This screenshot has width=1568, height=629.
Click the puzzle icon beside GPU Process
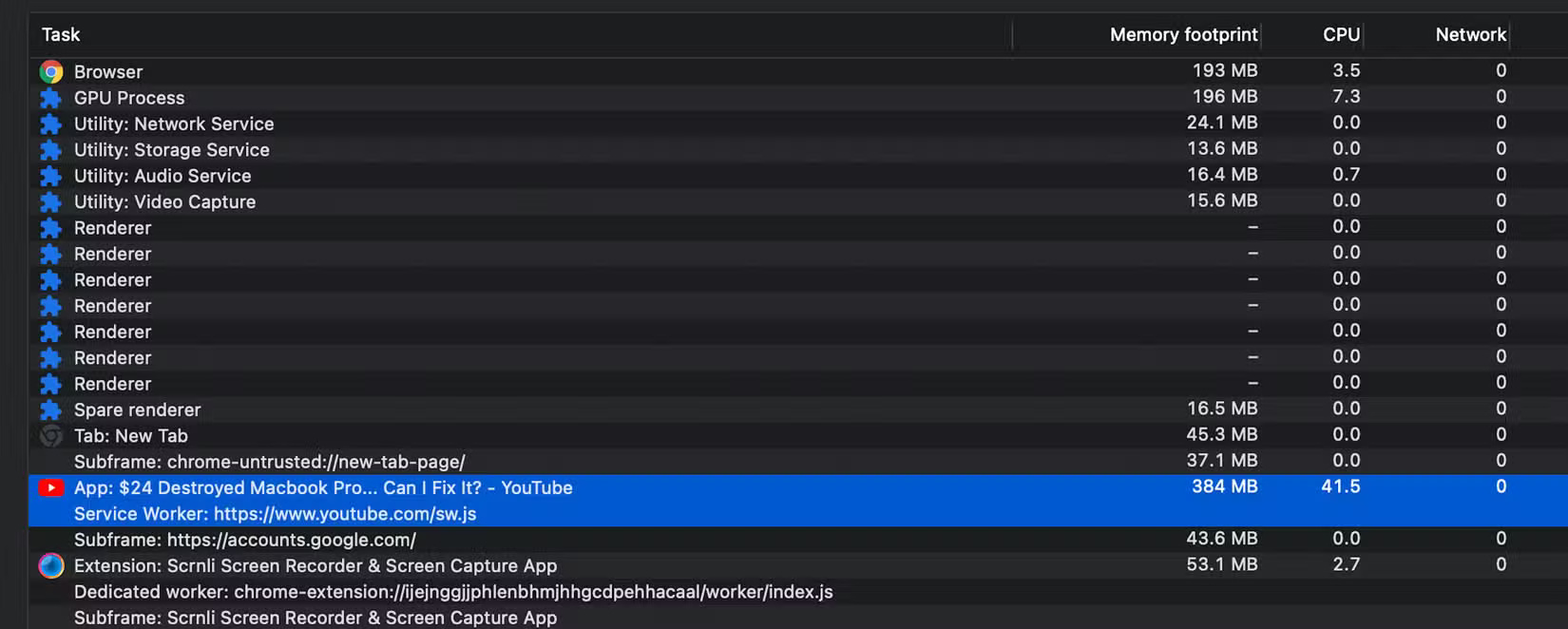(x=51, y=98)
